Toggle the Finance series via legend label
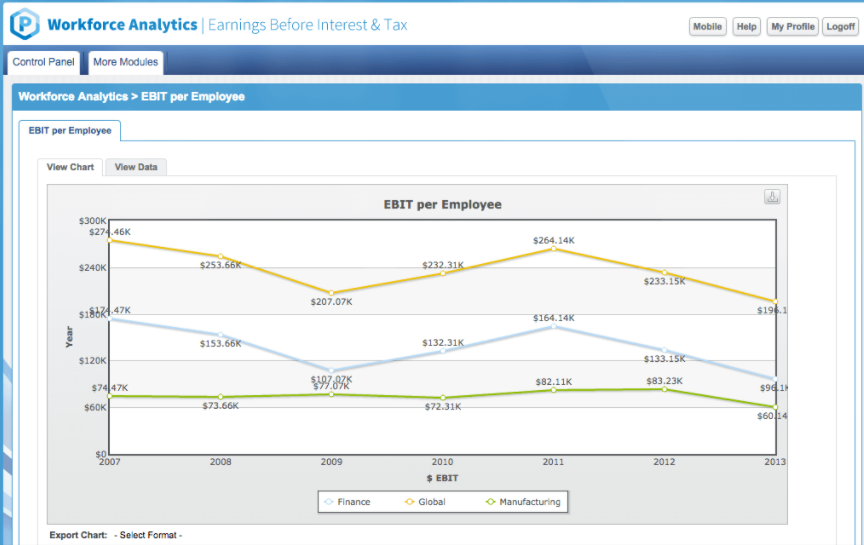864x545 pixels. tap(353, 502)
